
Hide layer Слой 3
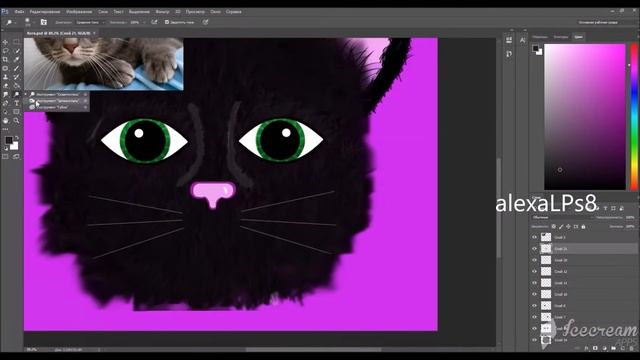tap(534, 237)
